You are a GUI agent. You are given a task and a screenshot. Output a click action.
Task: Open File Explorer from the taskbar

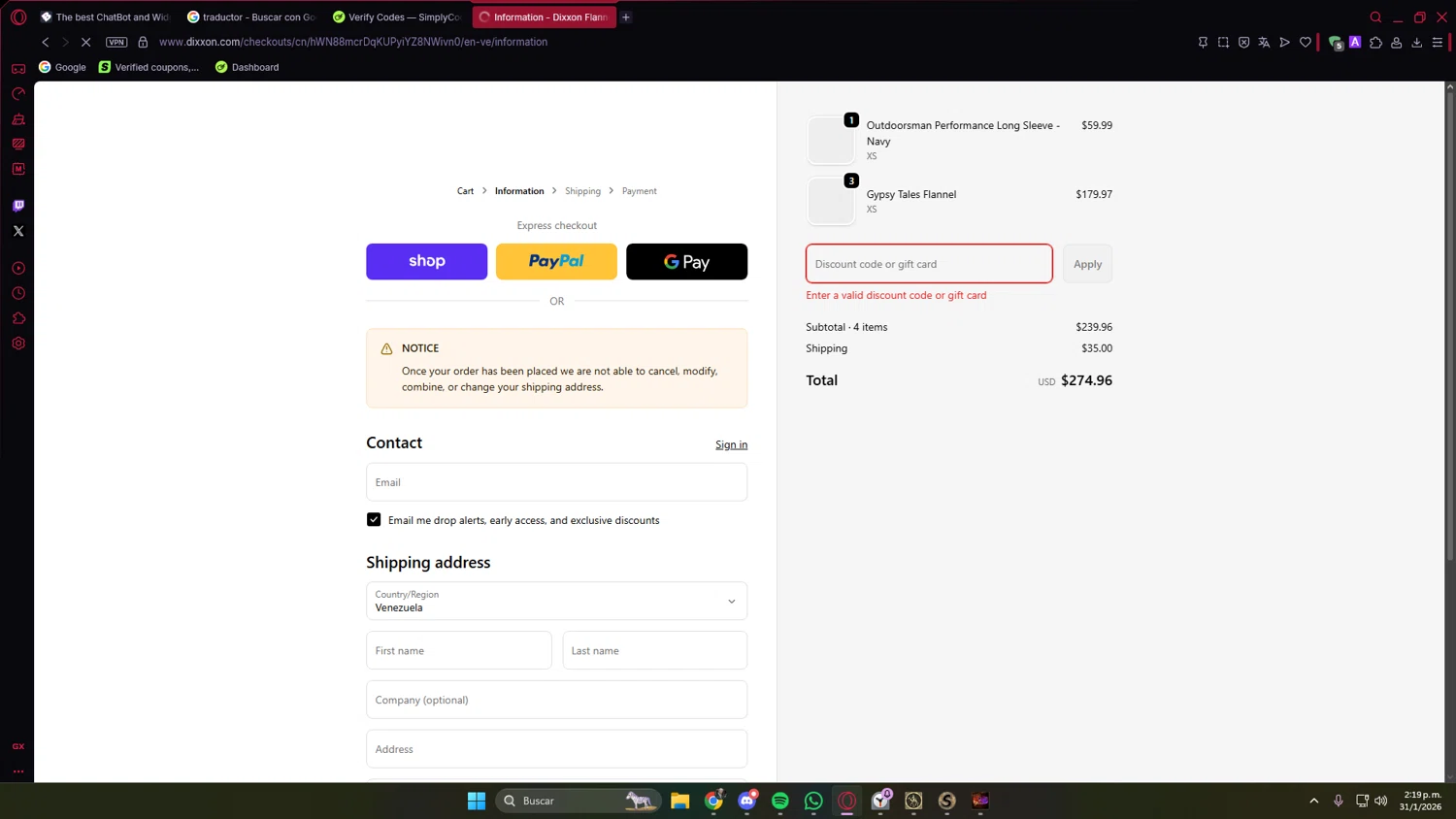pyautogui.click(x=679, y=801)
